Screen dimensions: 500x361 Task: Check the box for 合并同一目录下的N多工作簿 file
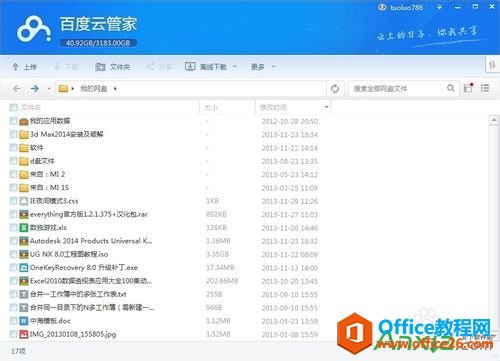pyautogui.click(x=13, y=308)
